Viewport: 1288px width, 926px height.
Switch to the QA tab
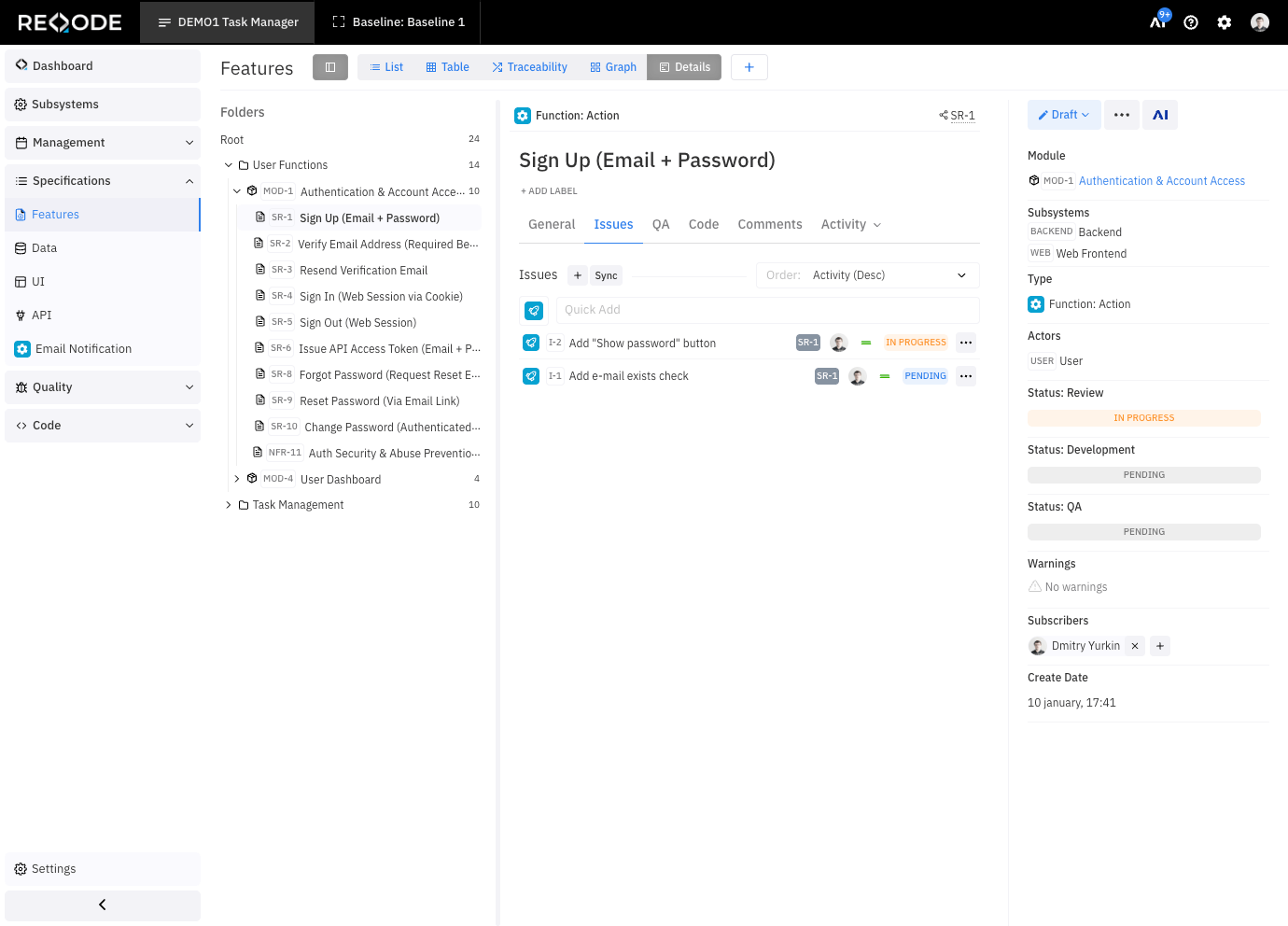[x=661, y=224]
